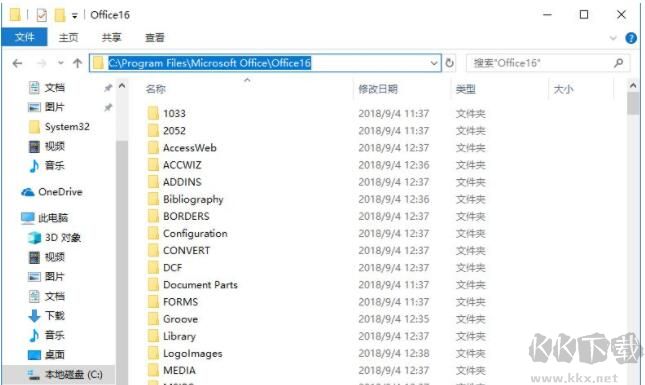Sort by 名称 column header

155,89
